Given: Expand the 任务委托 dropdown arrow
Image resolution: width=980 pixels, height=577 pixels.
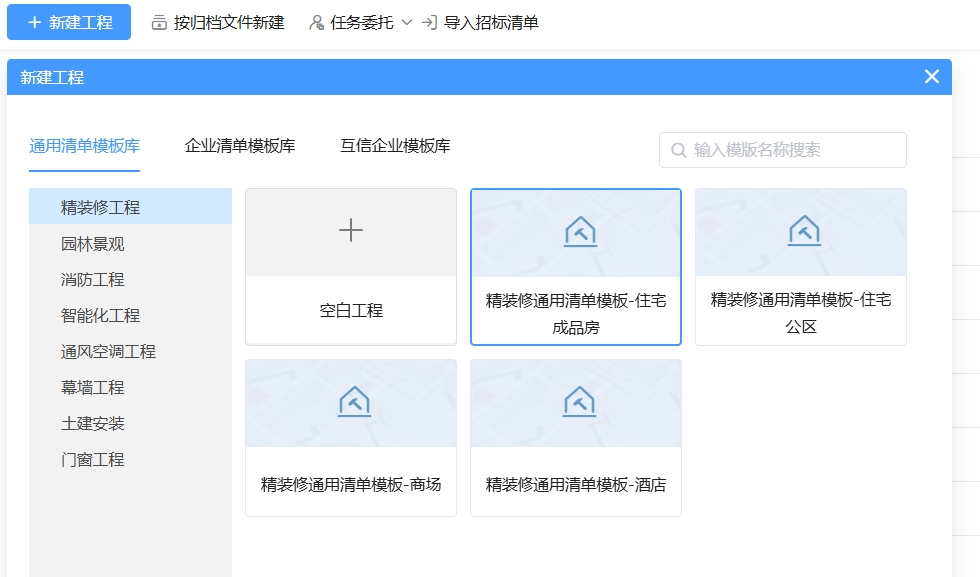Looking at the screenshot, I should 406,22.
